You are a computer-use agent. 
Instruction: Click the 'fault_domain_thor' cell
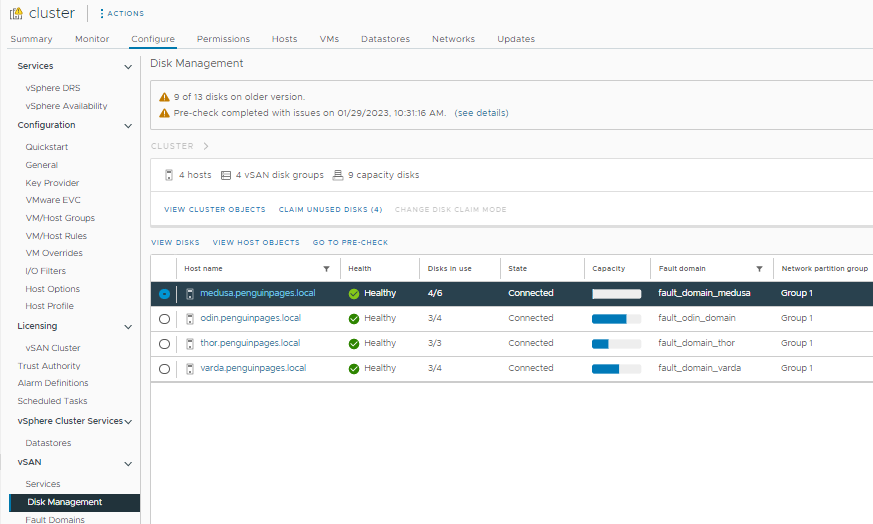tap(697, 343)
